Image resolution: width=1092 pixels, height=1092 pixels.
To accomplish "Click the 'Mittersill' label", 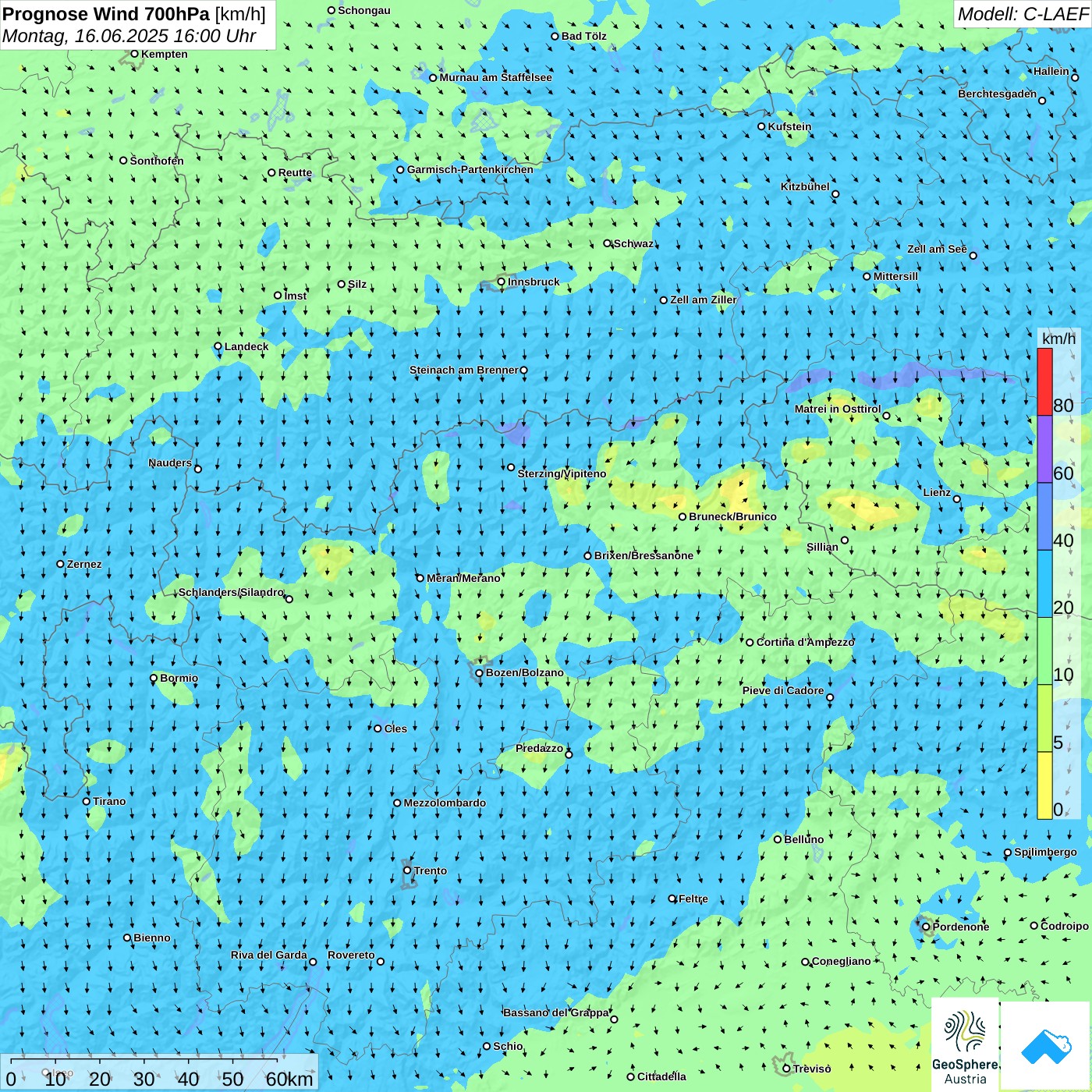I will [896, 276].
